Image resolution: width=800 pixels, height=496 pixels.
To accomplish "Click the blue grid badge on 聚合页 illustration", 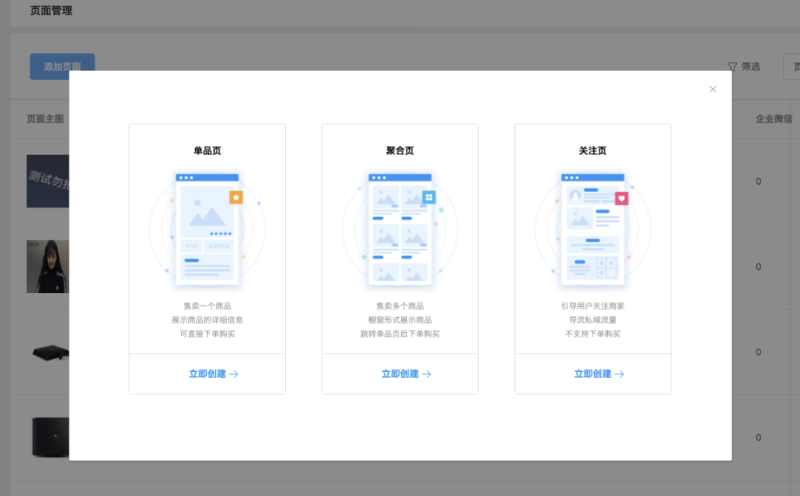I will pyautogui.click(x=429, y=198).
